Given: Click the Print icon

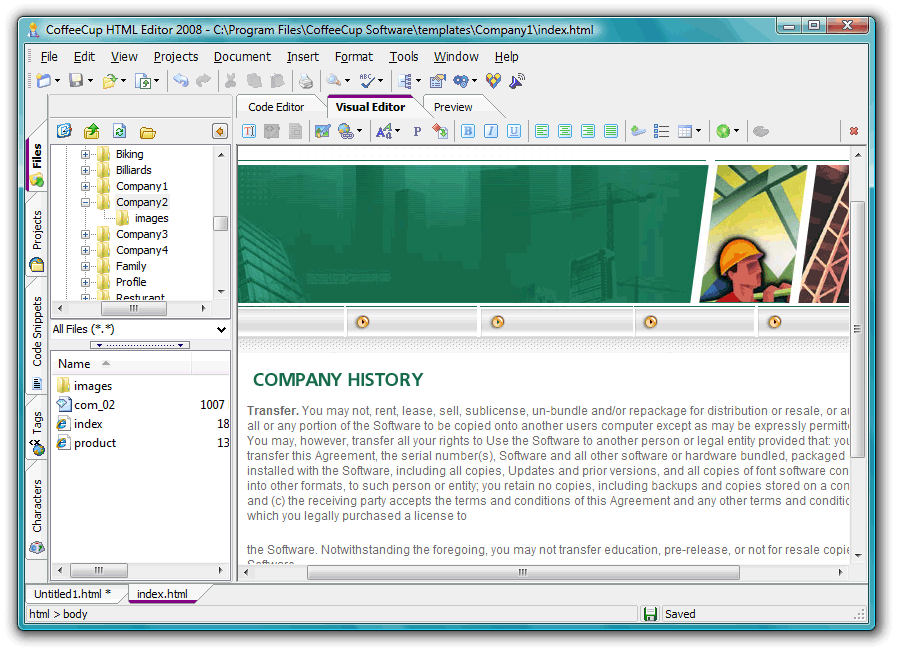Looking at the screenshot, I should pyautogui.click(x=306, y=81).
